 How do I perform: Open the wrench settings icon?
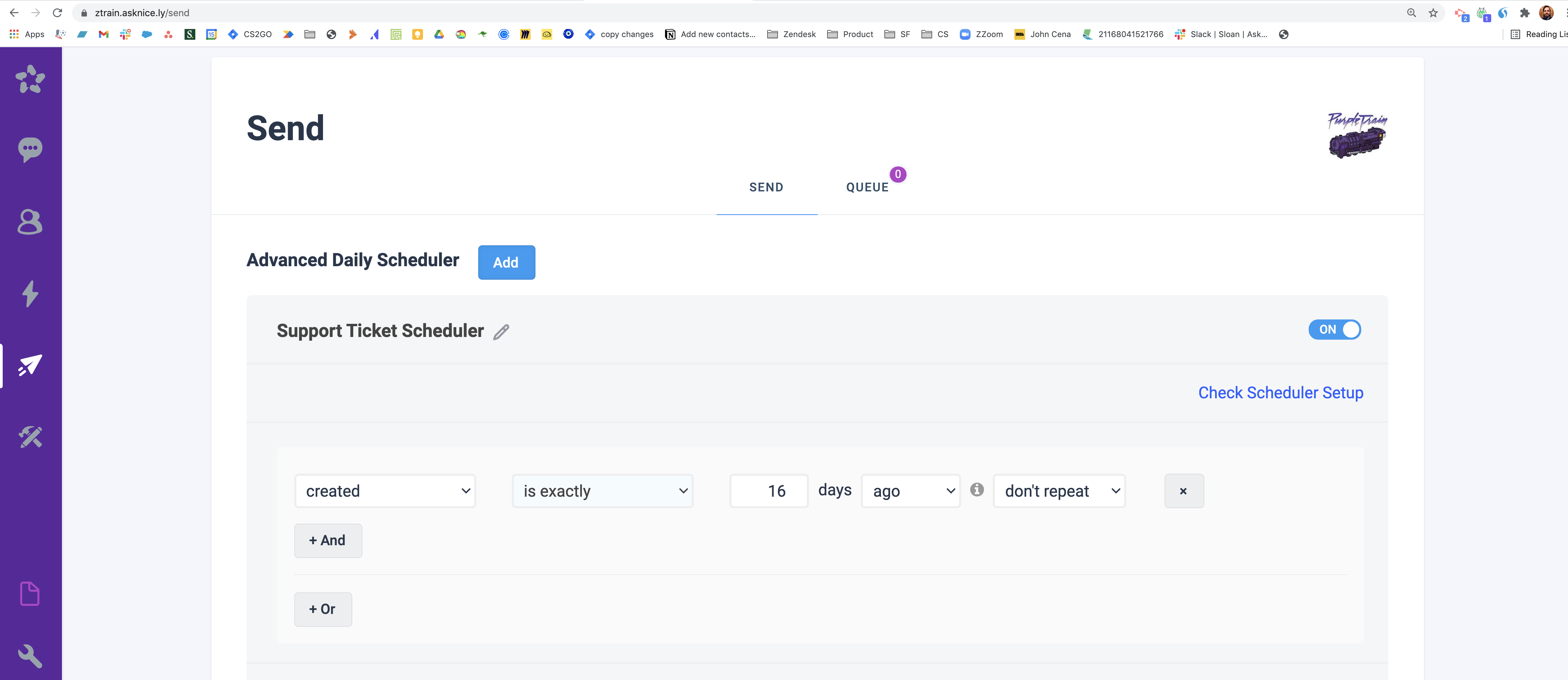[x=30, y=656]
